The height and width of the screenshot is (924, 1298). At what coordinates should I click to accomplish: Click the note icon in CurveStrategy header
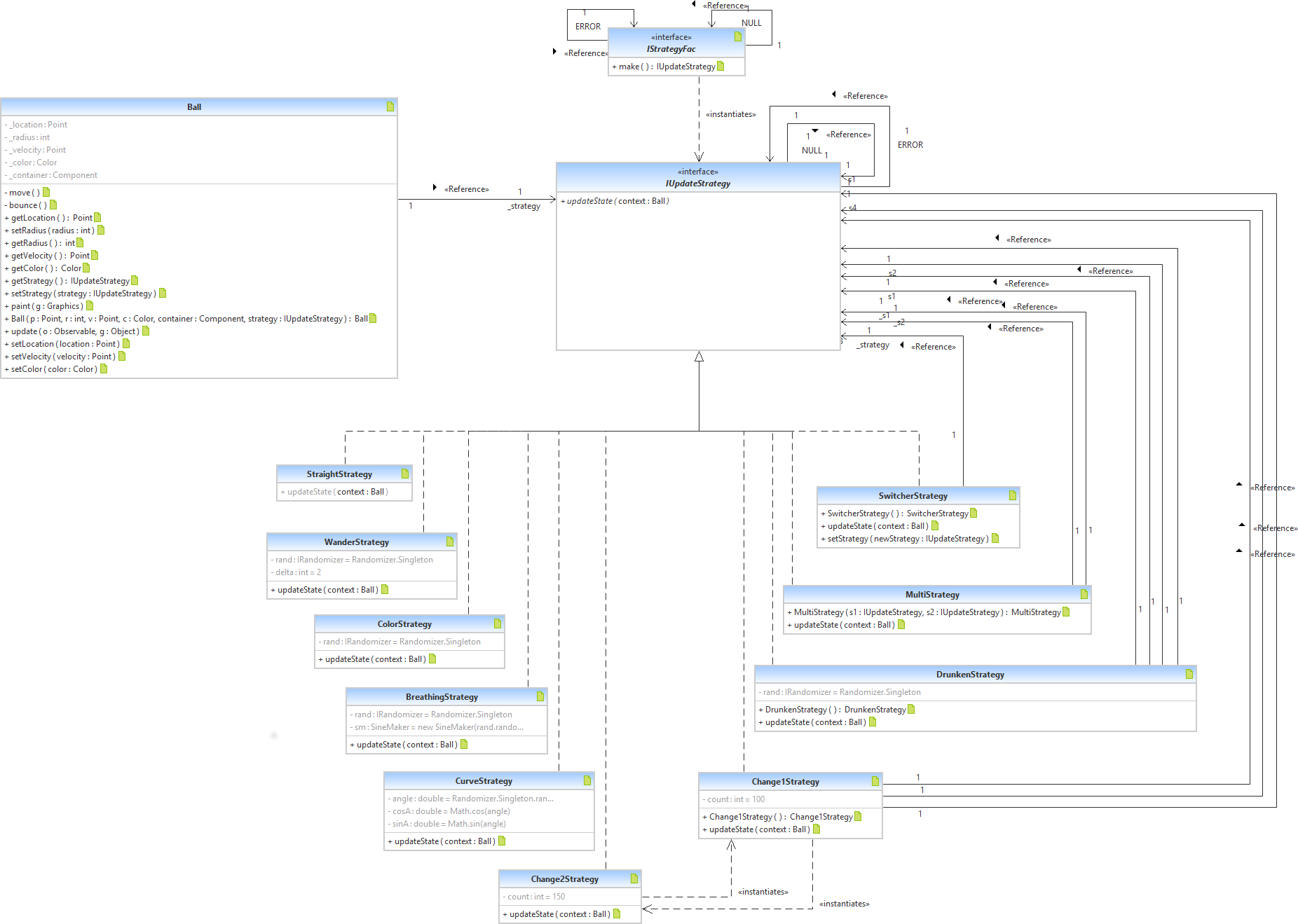[587, 780]
